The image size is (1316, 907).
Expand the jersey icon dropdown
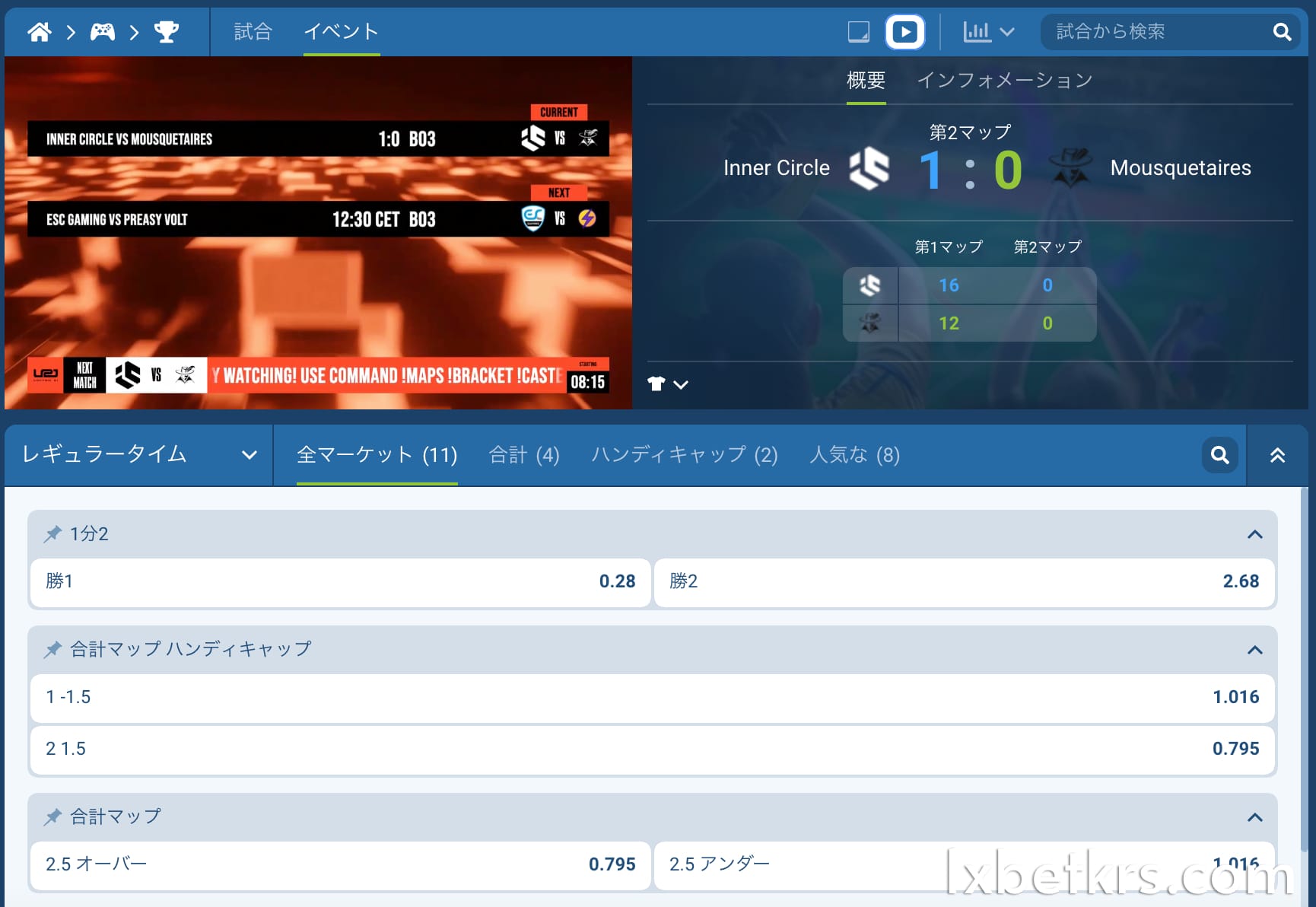[x=668, y=384]
